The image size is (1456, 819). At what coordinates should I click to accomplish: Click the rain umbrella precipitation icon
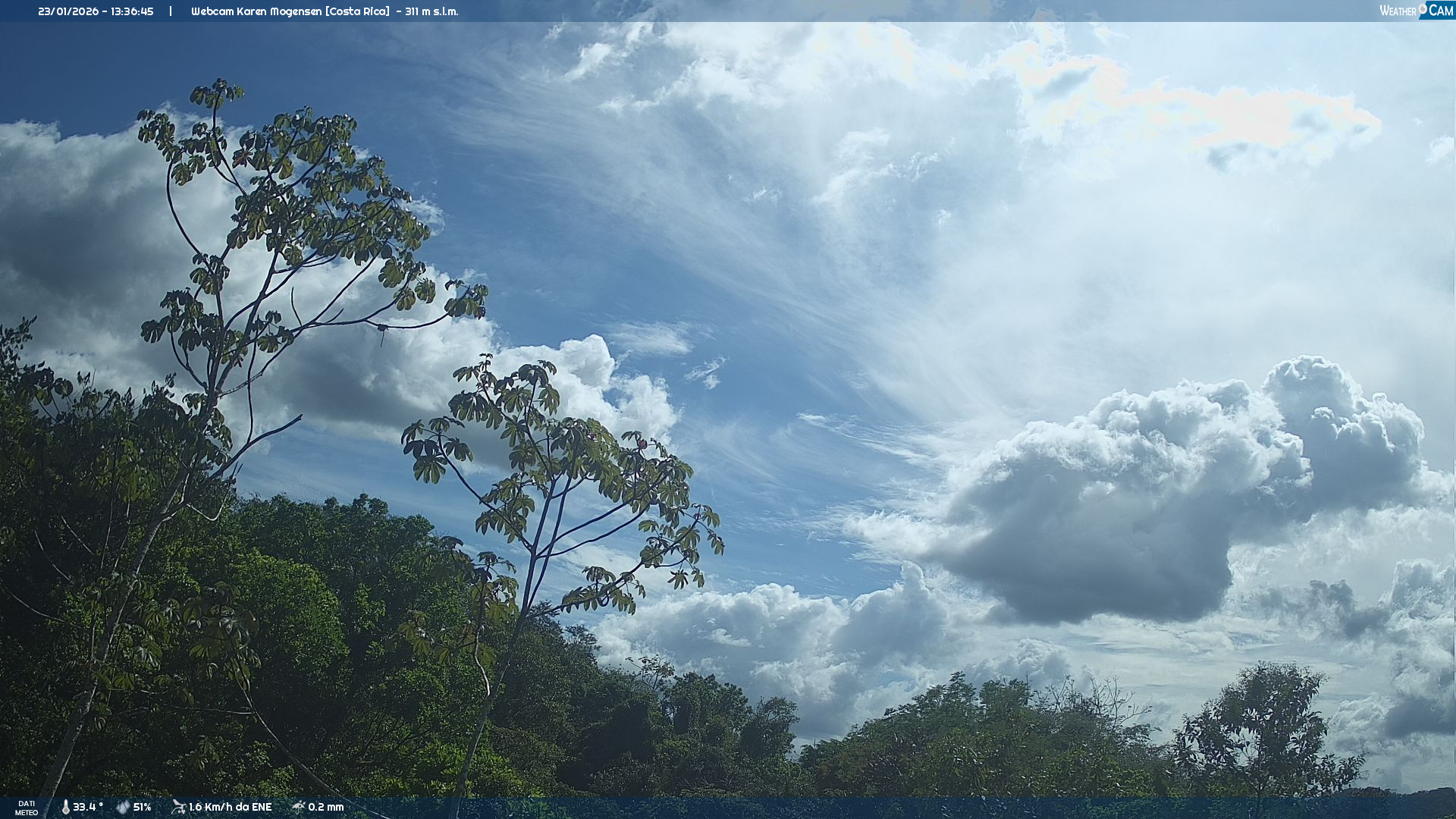pyautogui.click(x=299, y=807)
